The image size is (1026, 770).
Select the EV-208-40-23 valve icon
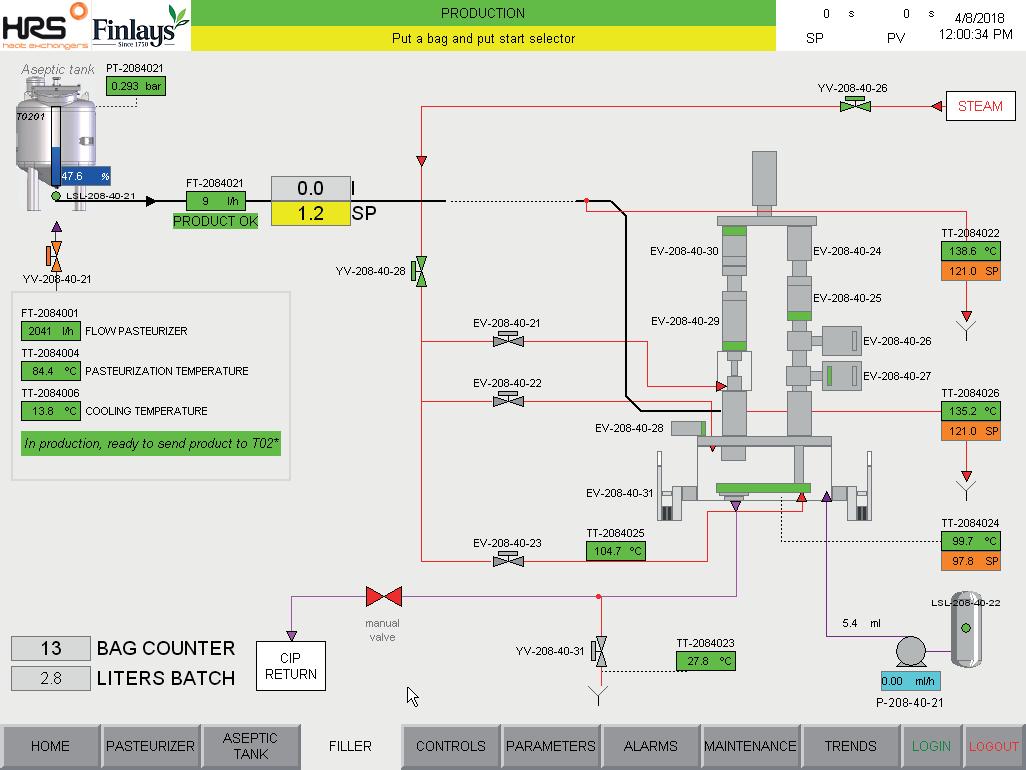[508, 559]
